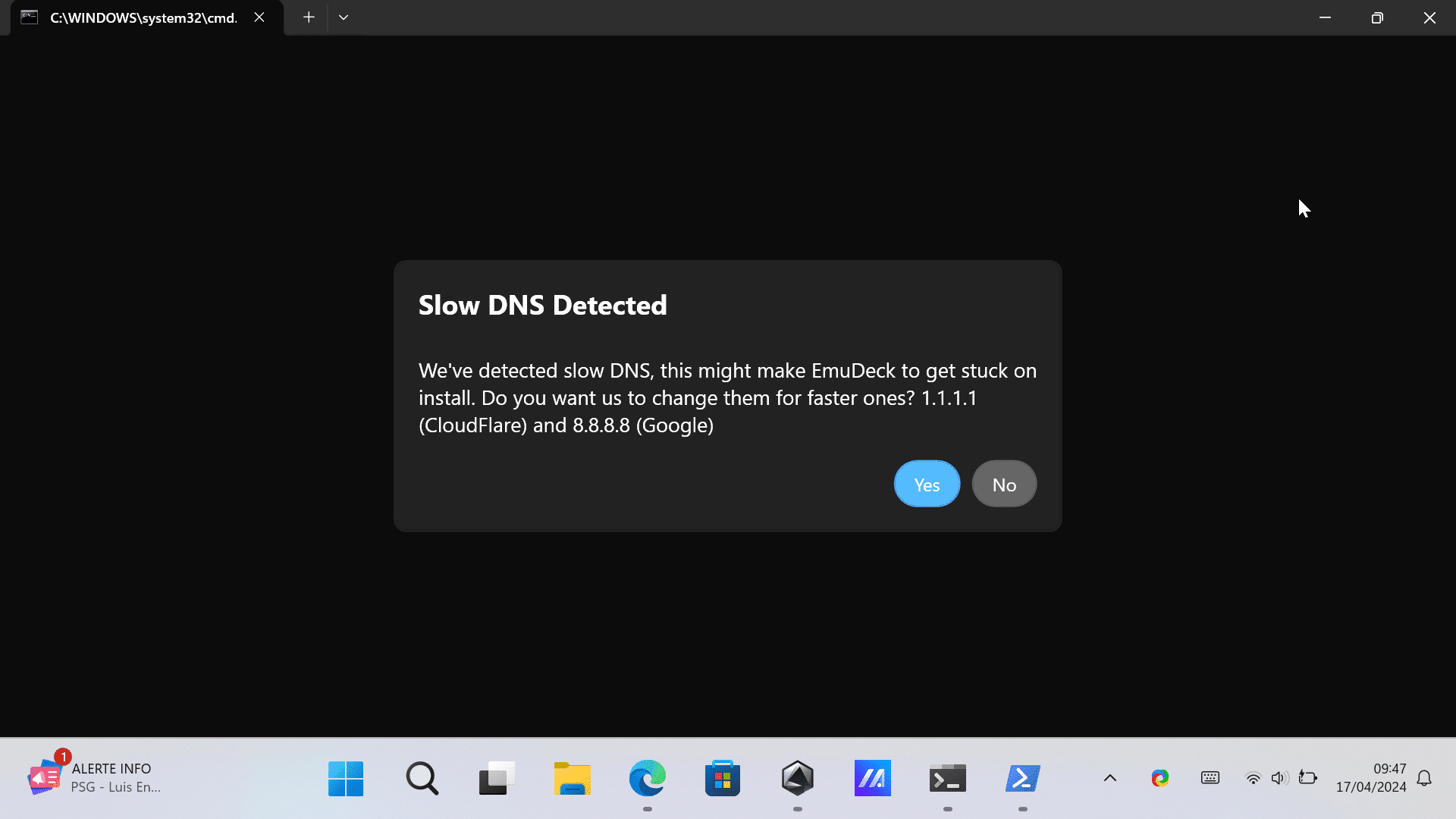
Task: Close the cmd.exe terminal tab
Action: coord(259,17)
